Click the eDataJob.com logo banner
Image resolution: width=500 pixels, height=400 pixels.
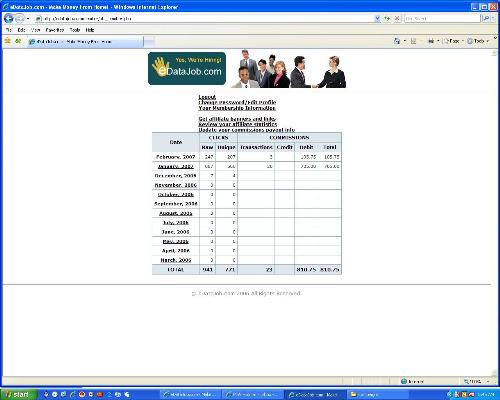(187, 68)
